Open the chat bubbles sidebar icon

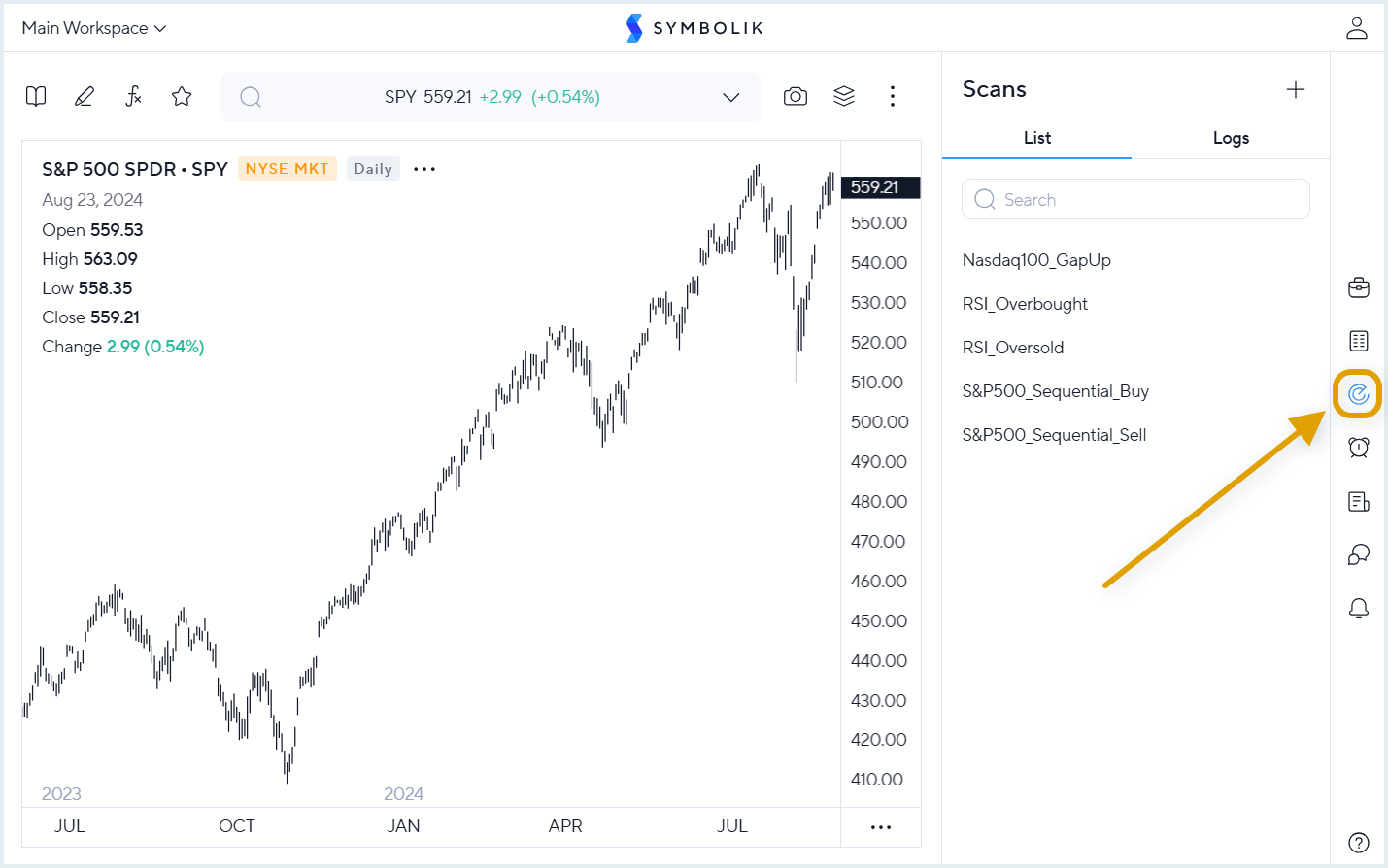[1359, 554]
